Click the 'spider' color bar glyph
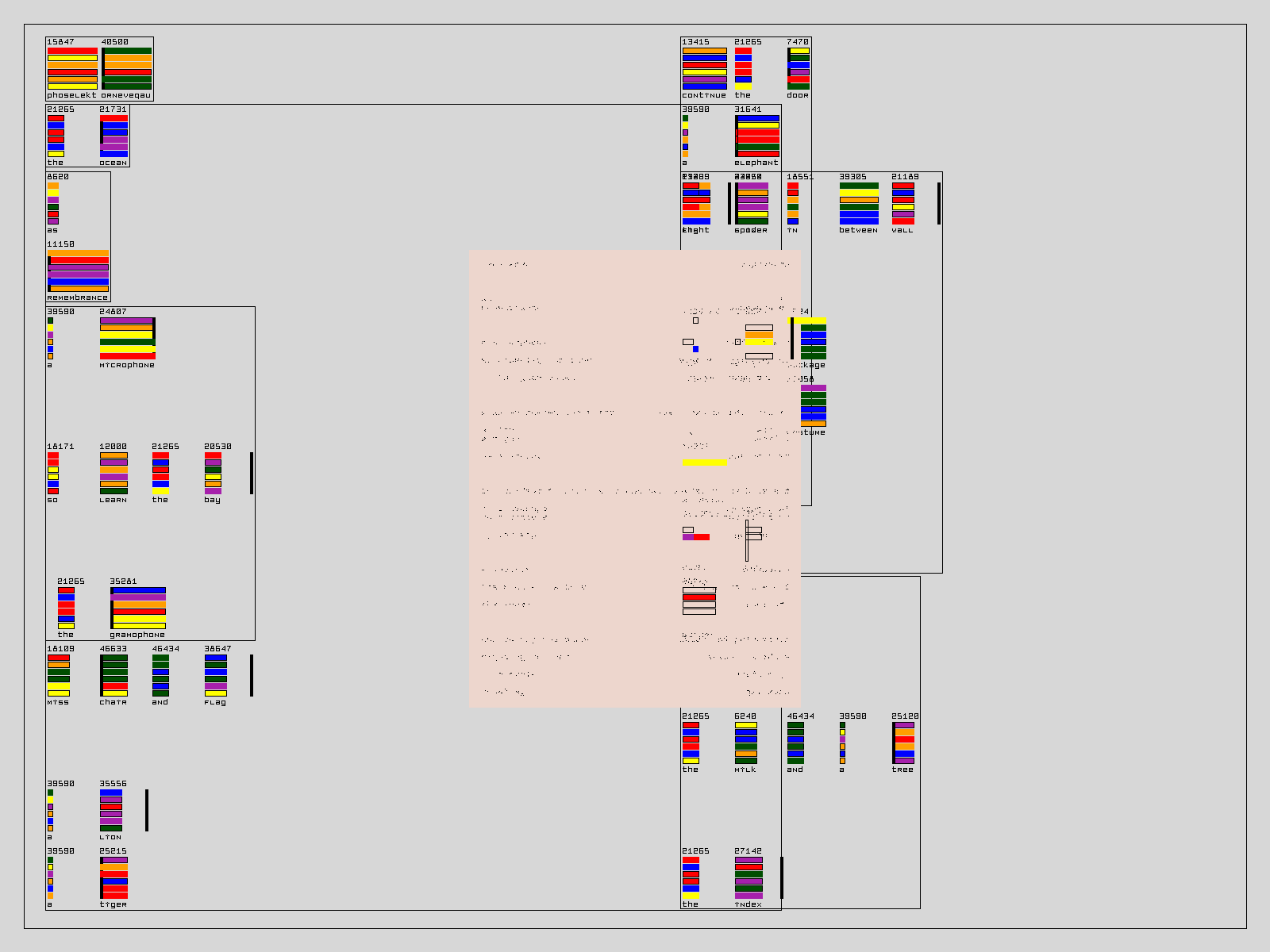1270x952 pixels. tap(752, 204)
